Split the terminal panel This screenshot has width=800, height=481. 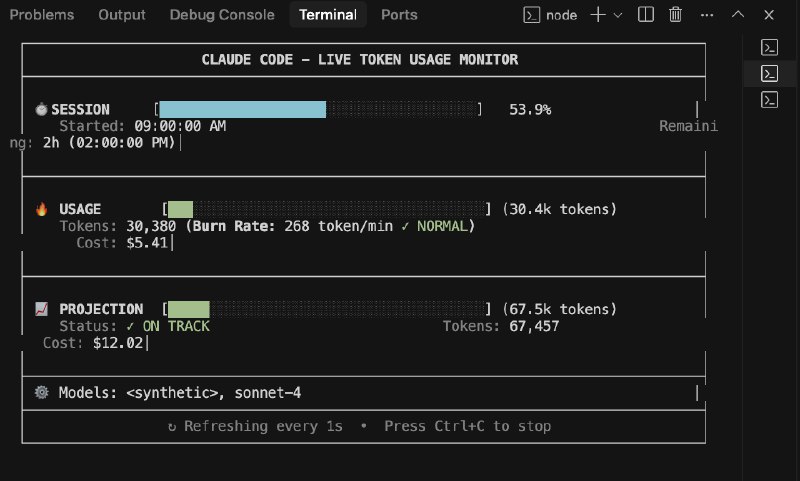646,15
